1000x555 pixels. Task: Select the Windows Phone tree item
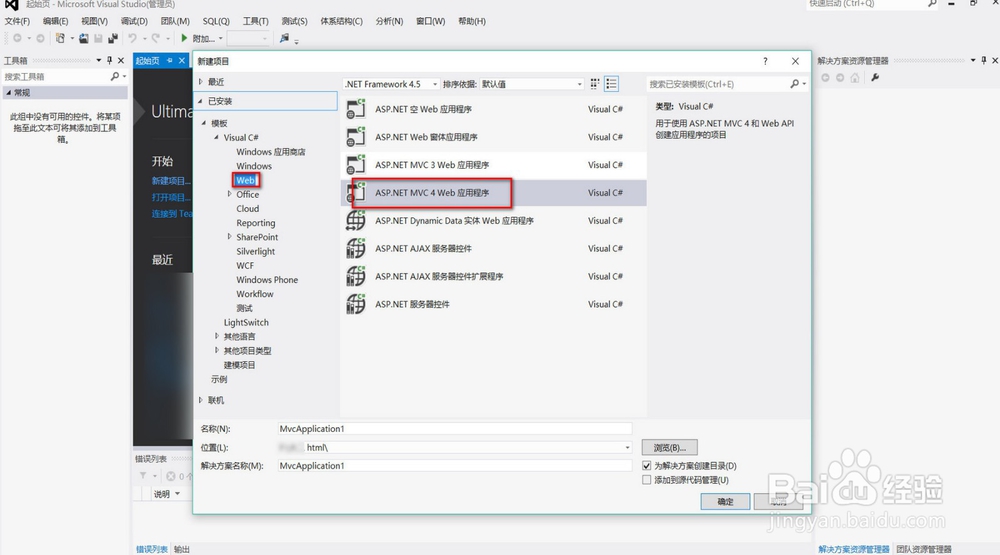[267, 279]
